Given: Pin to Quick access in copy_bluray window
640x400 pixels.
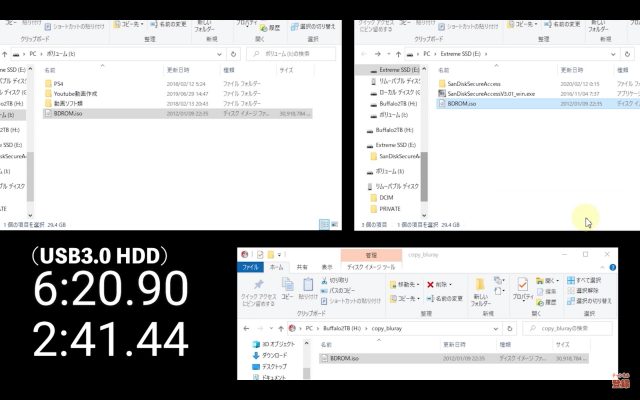Looking at the screenshot, I should 258,293.
